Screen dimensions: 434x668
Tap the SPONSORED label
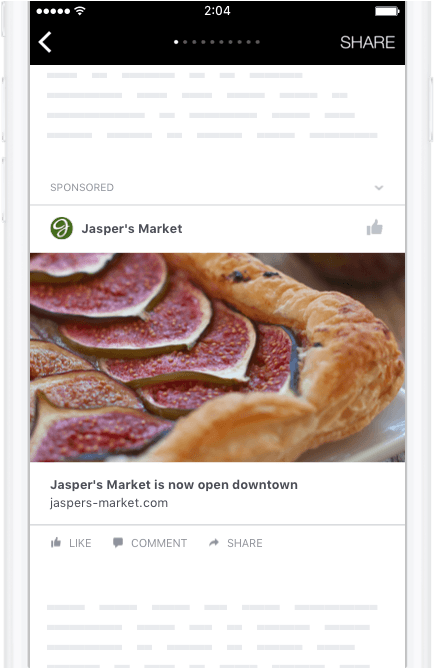[82, 187]
